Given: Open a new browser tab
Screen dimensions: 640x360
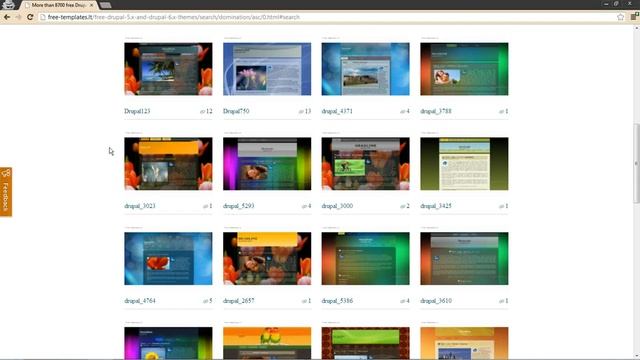Looking at the screenshot, I should pos(105,5).
